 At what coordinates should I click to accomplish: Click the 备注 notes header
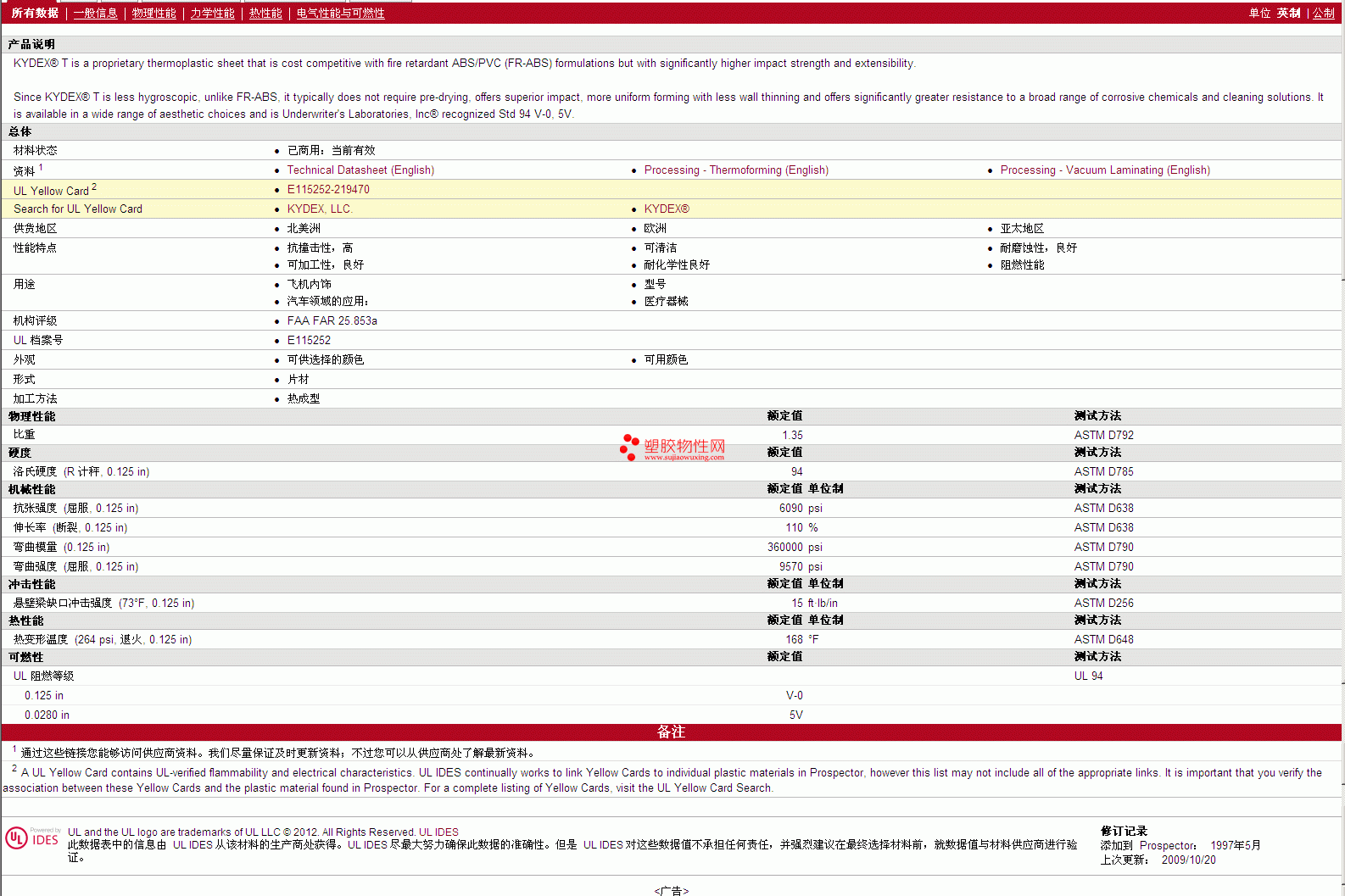pos(671,732)
